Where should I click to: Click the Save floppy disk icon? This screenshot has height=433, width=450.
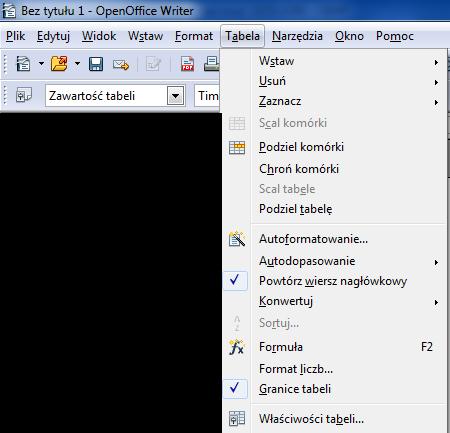pos(96,64)
